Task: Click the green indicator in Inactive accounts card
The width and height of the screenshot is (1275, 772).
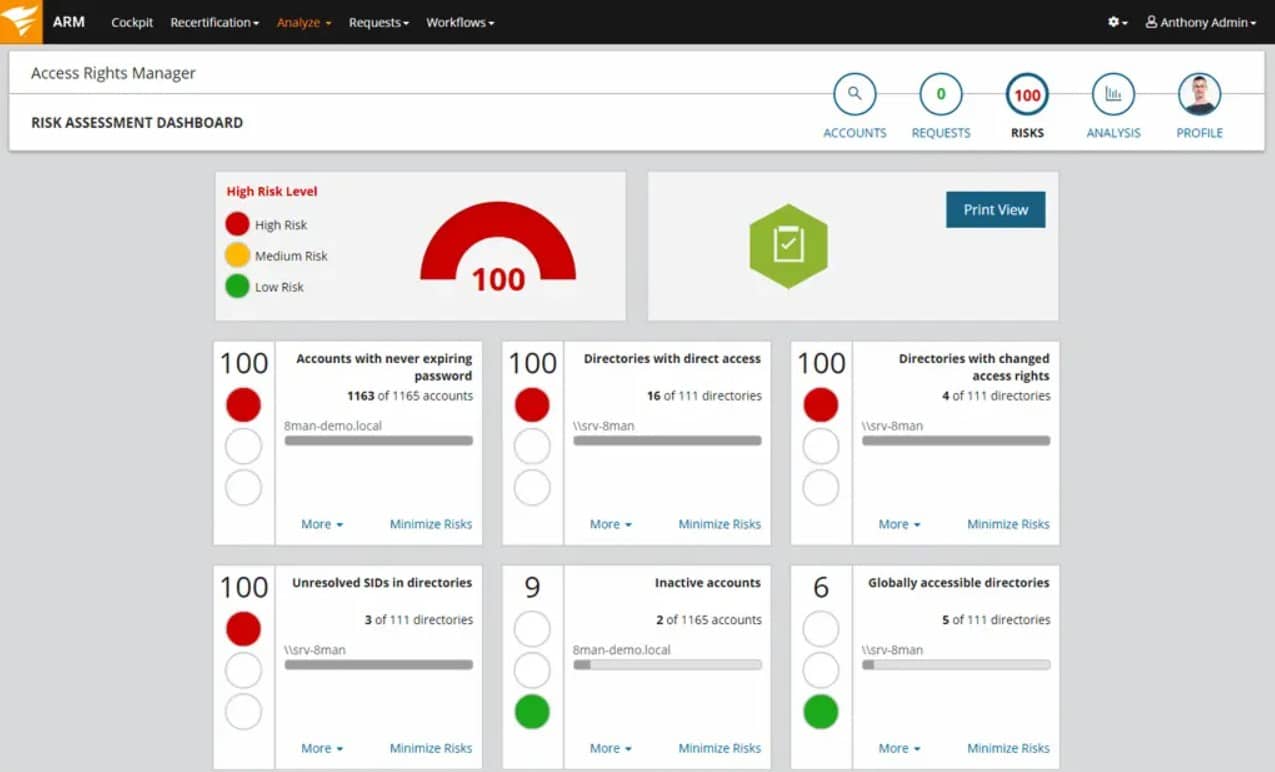Action: coord(532,712)
